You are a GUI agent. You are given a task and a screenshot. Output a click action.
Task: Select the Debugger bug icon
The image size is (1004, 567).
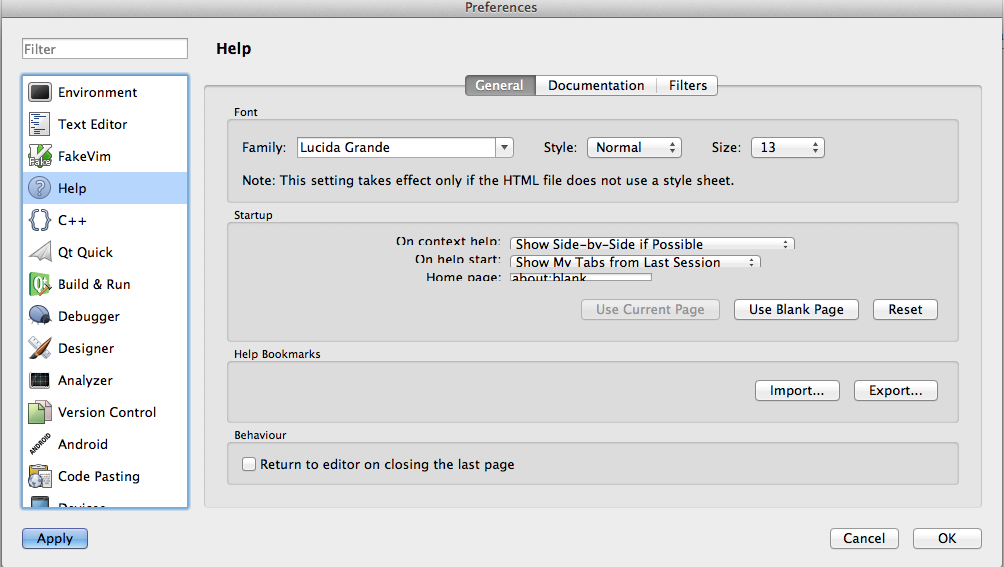click(x=40, y=317)
